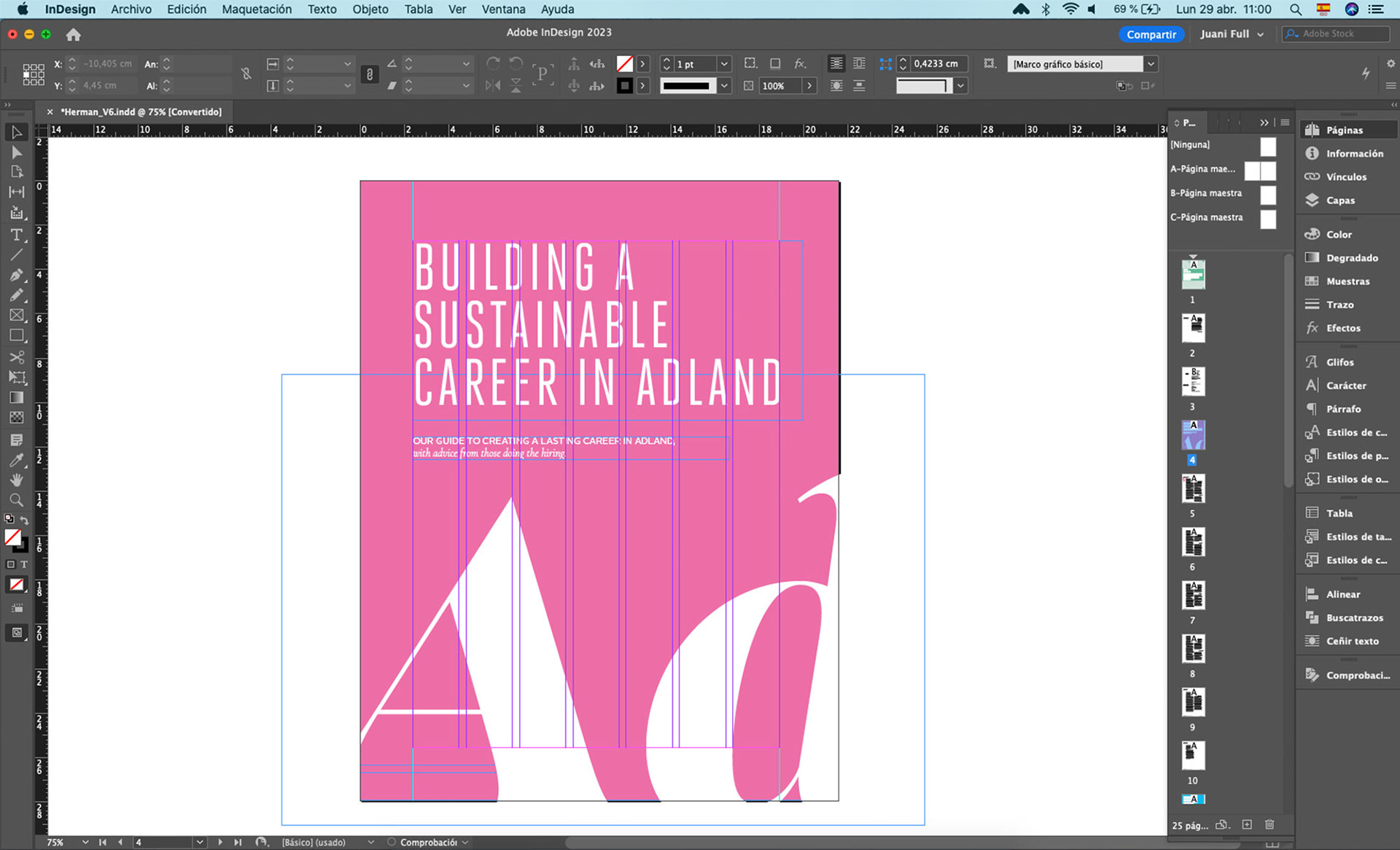Click the fill color swatch in toolbox
The width and height of the screenshot is (1400, 850).
coord(12,537)
